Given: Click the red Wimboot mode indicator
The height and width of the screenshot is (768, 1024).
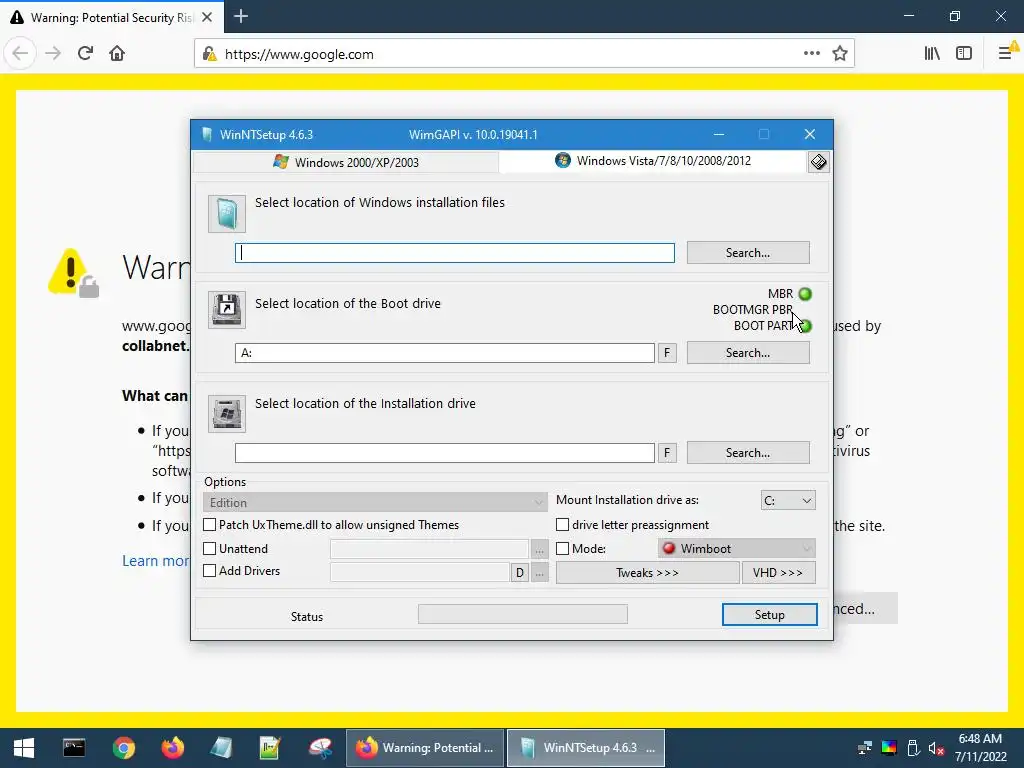Looking at the screenshot, I should (669, 548).
